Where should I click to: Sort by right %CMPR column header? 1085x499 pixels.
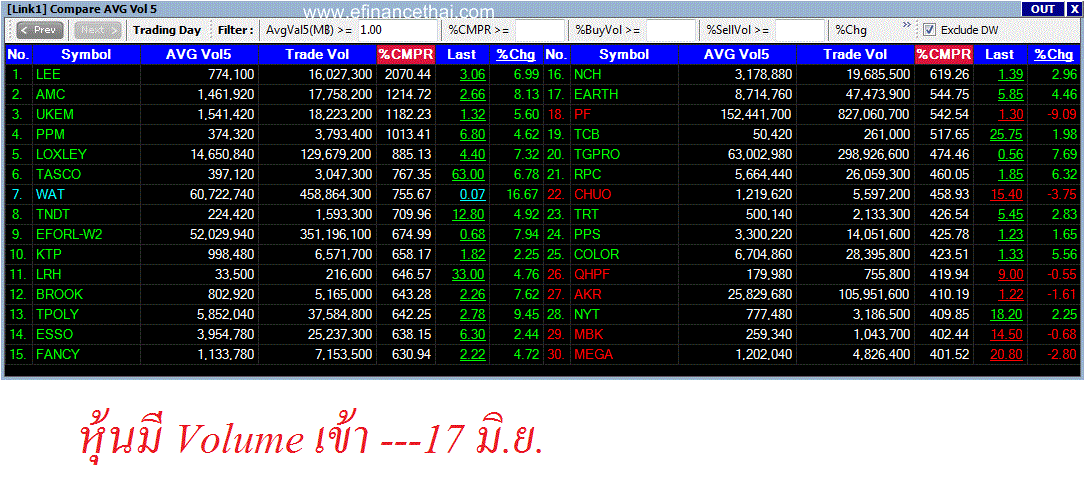click(944, 55)
